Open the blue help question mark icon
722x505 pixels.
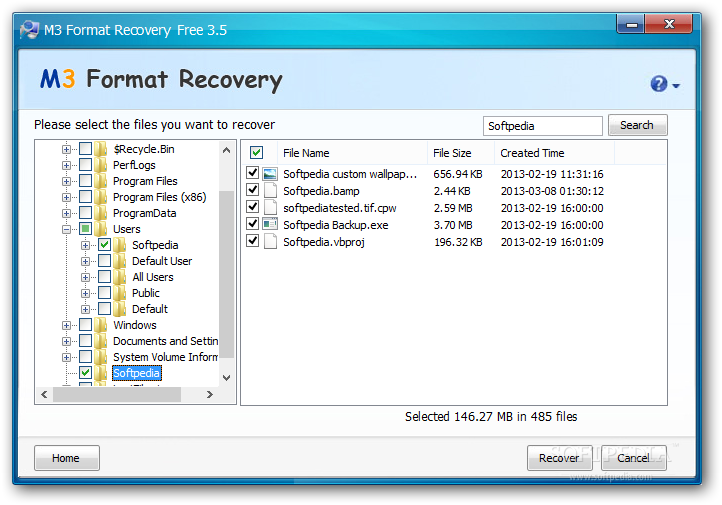click(x=658, y=84)
